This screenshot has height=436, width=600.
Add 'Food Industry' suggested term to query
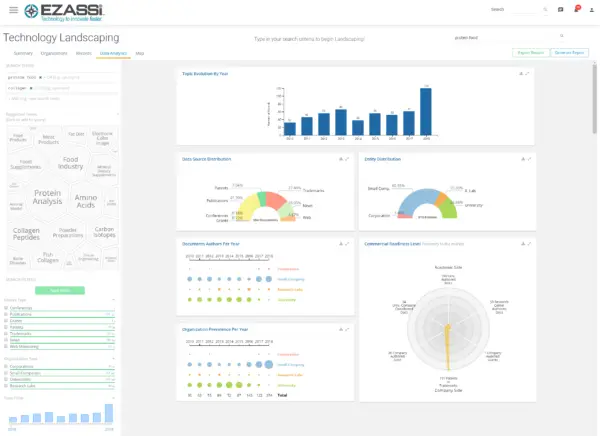(x=70, y=163)
